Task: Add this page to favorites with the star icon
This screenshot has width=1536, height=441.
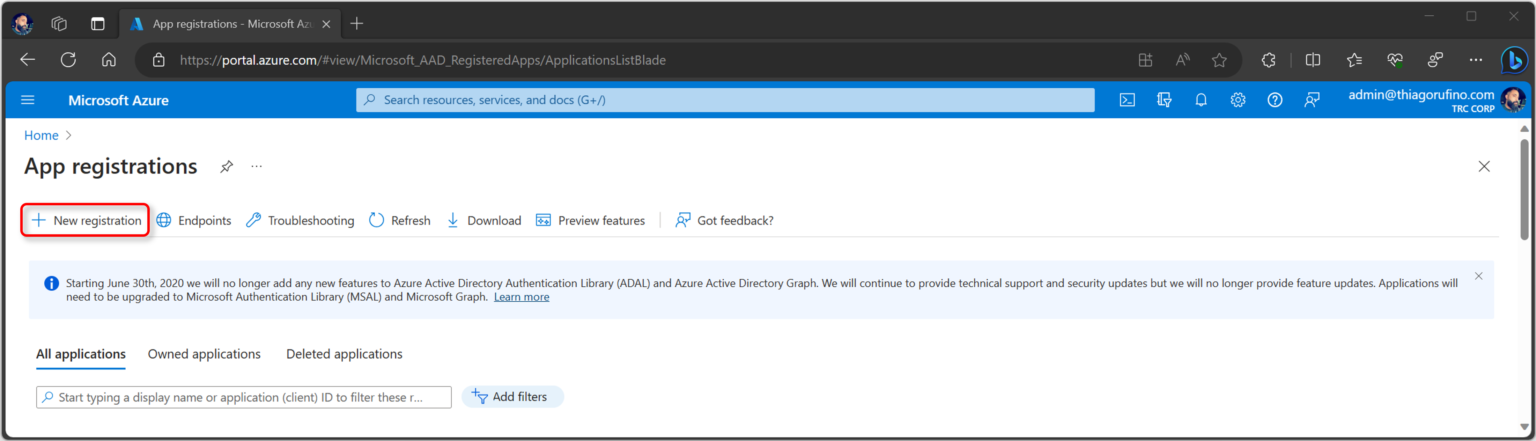Action: (x=1219, y=60)
